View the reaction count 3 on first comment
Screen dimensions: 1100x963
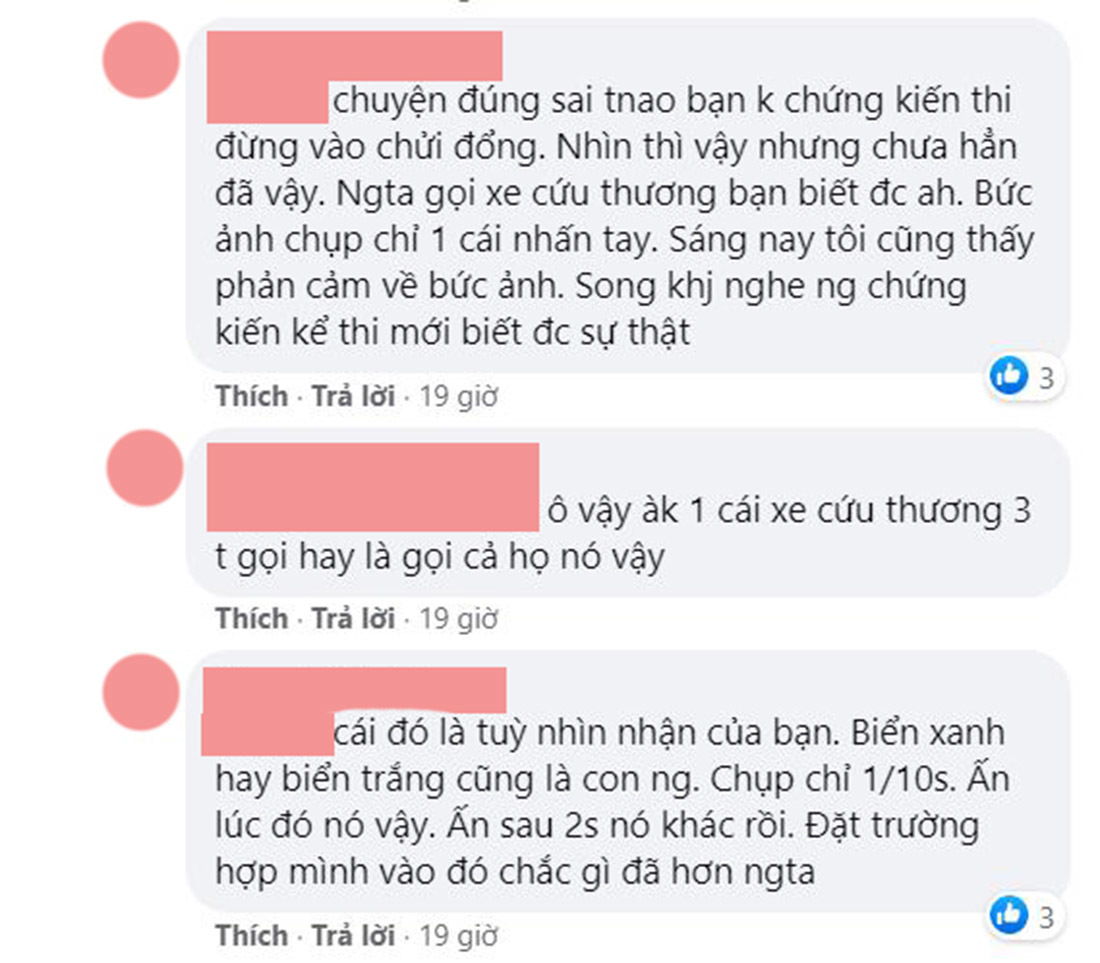(x=1047, y=379)
